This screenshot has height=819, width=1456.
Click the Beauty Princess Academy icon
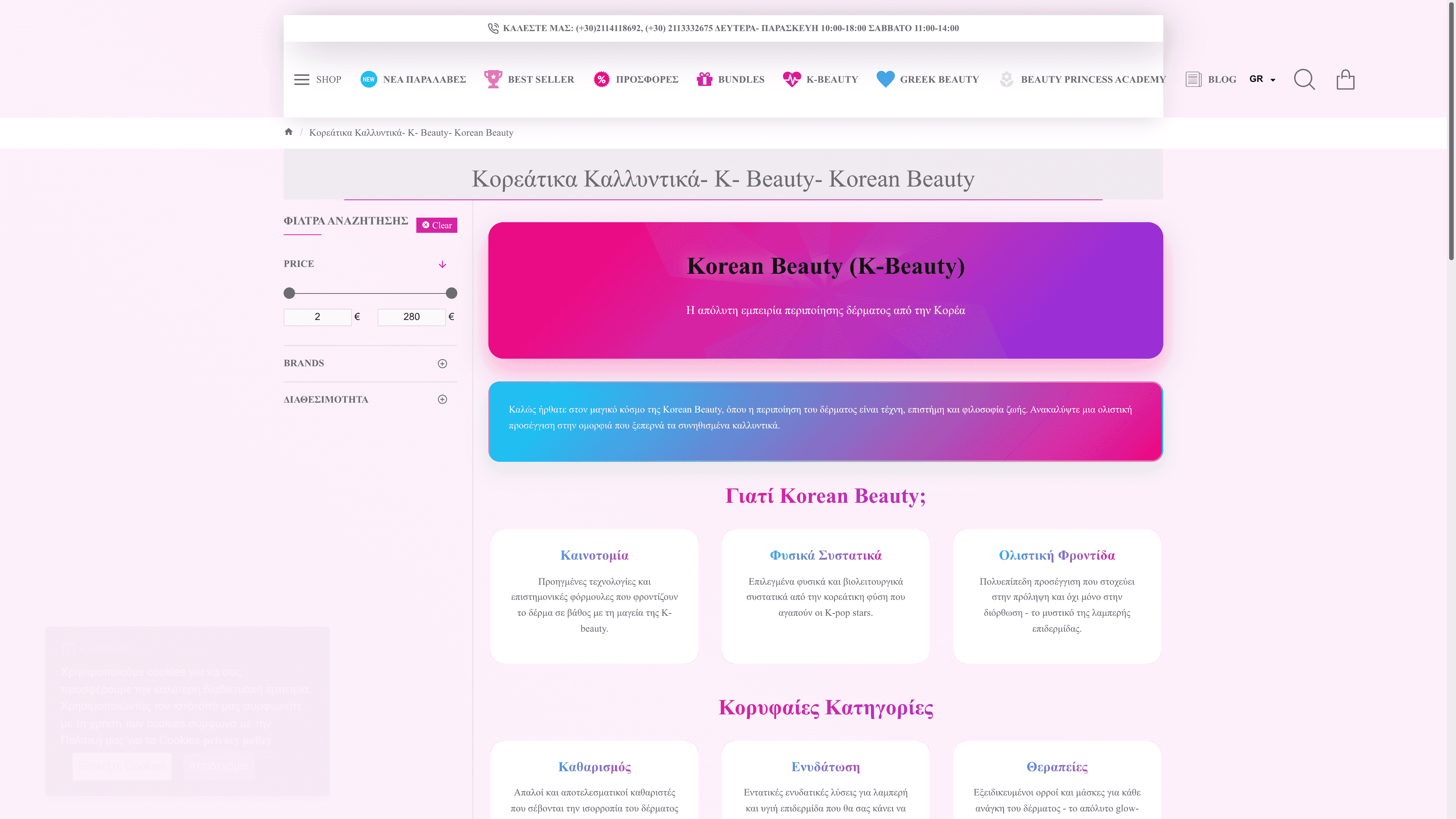tap(1006, 79)
